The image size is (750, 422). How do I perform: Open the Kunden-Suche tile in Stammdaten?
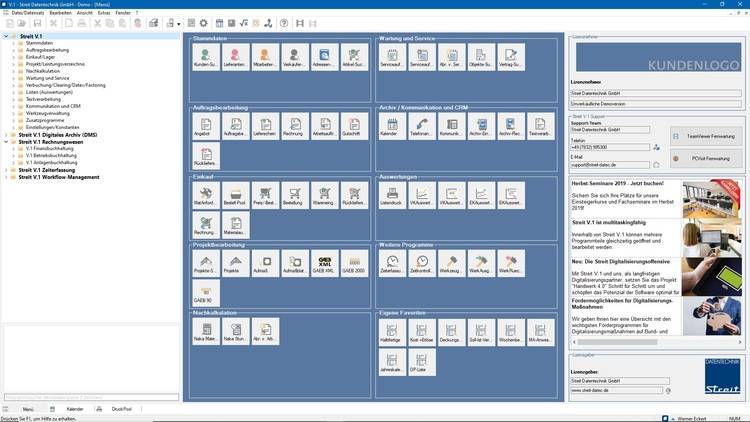tap(206, 59)
